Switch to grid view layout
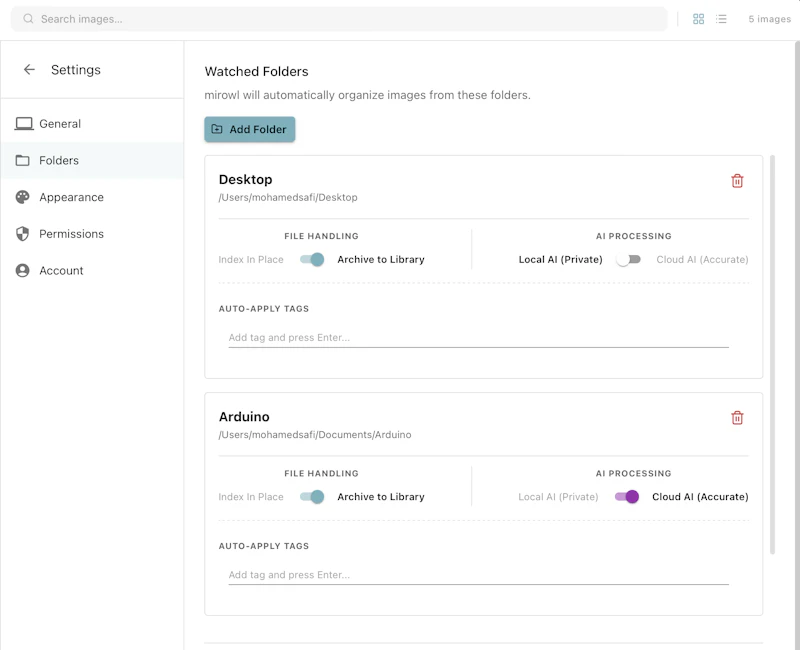The image size is (800, 650). (698, 19)
